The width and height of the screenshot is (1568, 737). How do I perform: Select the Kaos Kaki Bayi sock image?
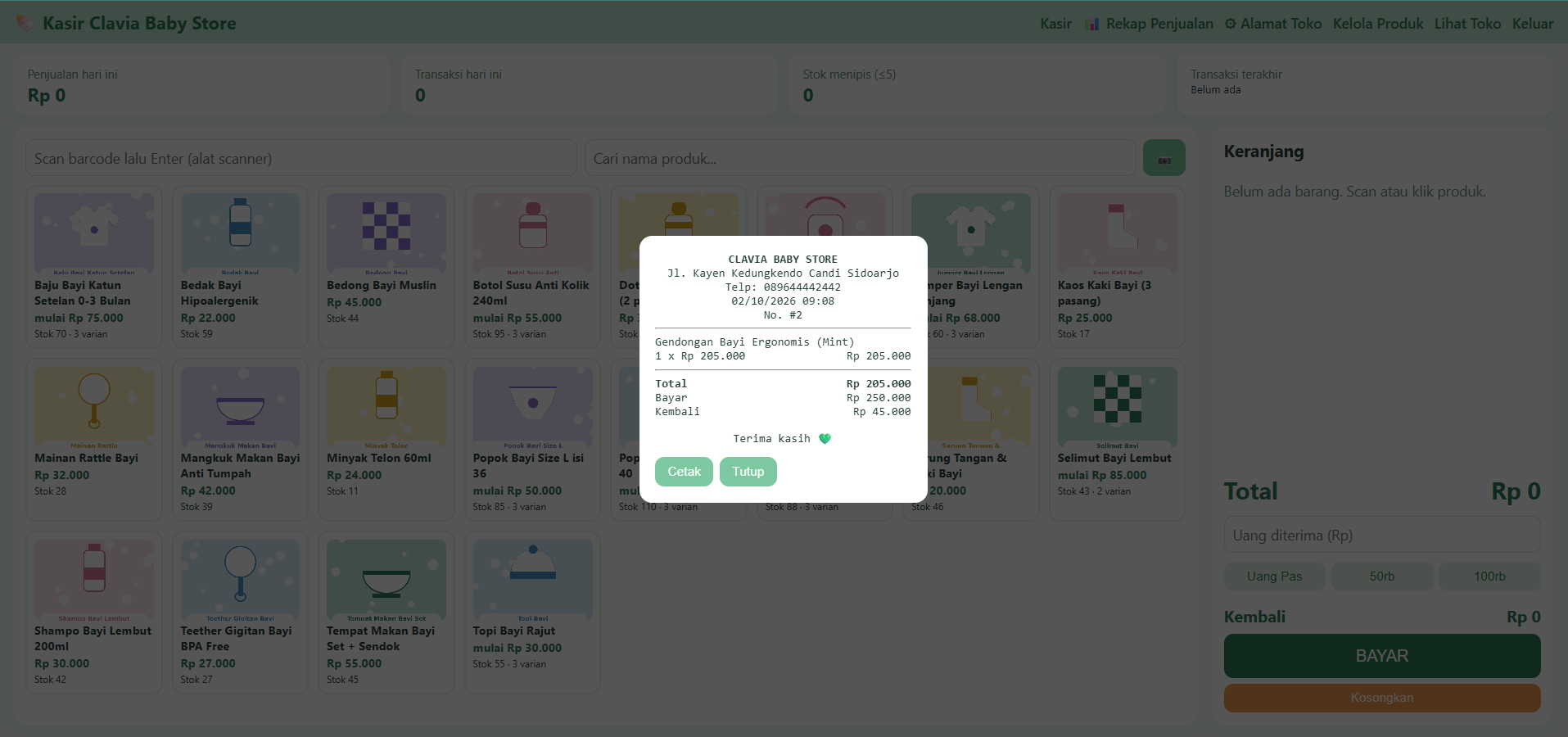click(x=1118, y=233)
